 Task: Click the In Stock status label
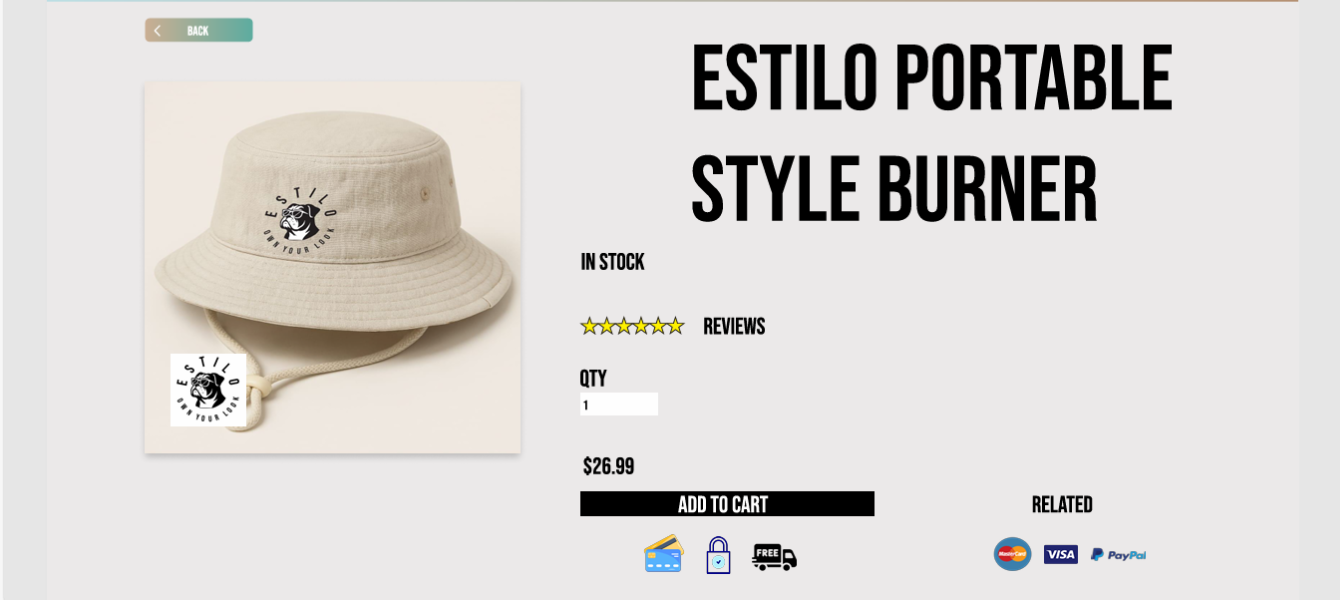tap(613, 262)
